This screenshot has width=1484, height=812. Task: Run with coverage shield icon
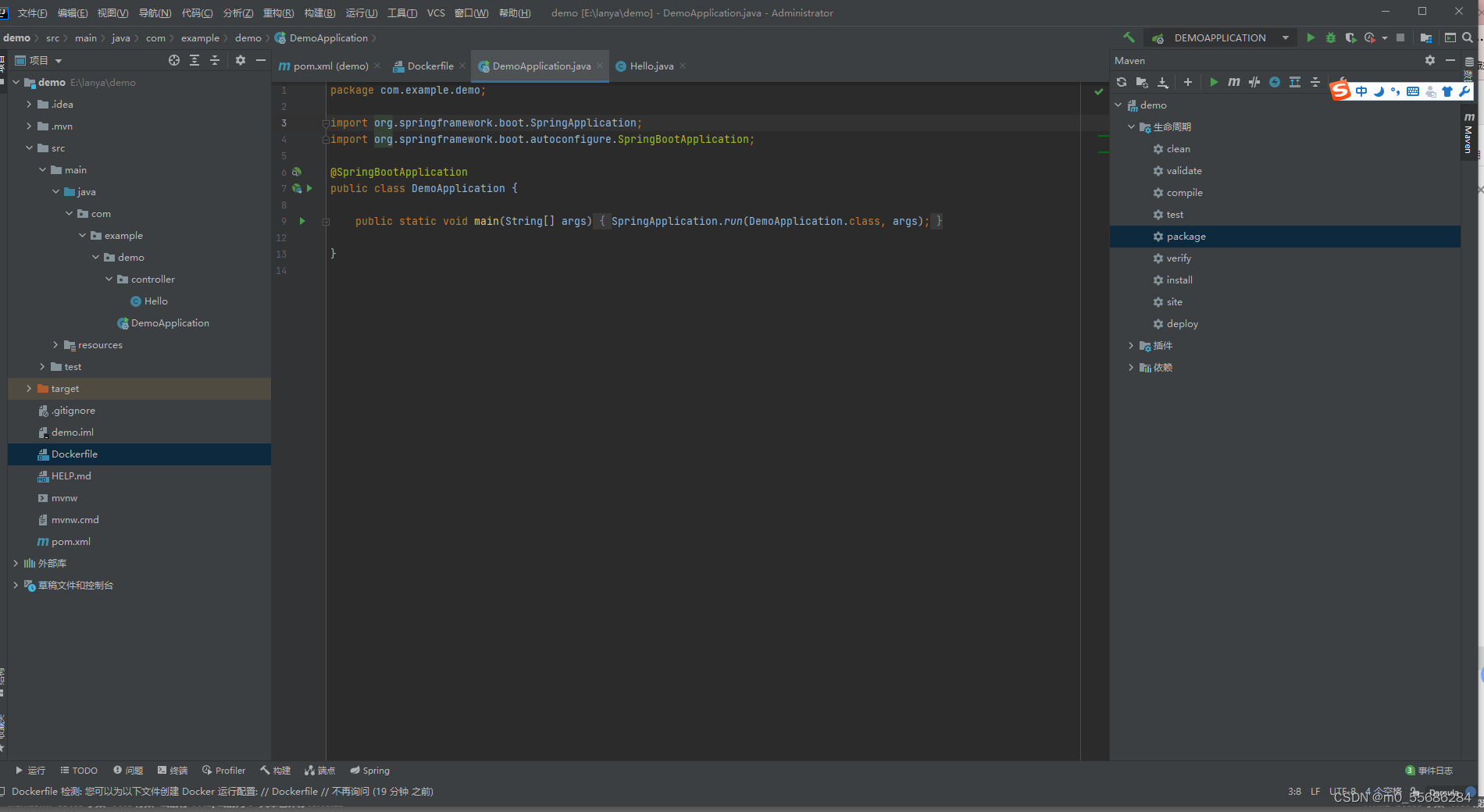pos(1350,37)
